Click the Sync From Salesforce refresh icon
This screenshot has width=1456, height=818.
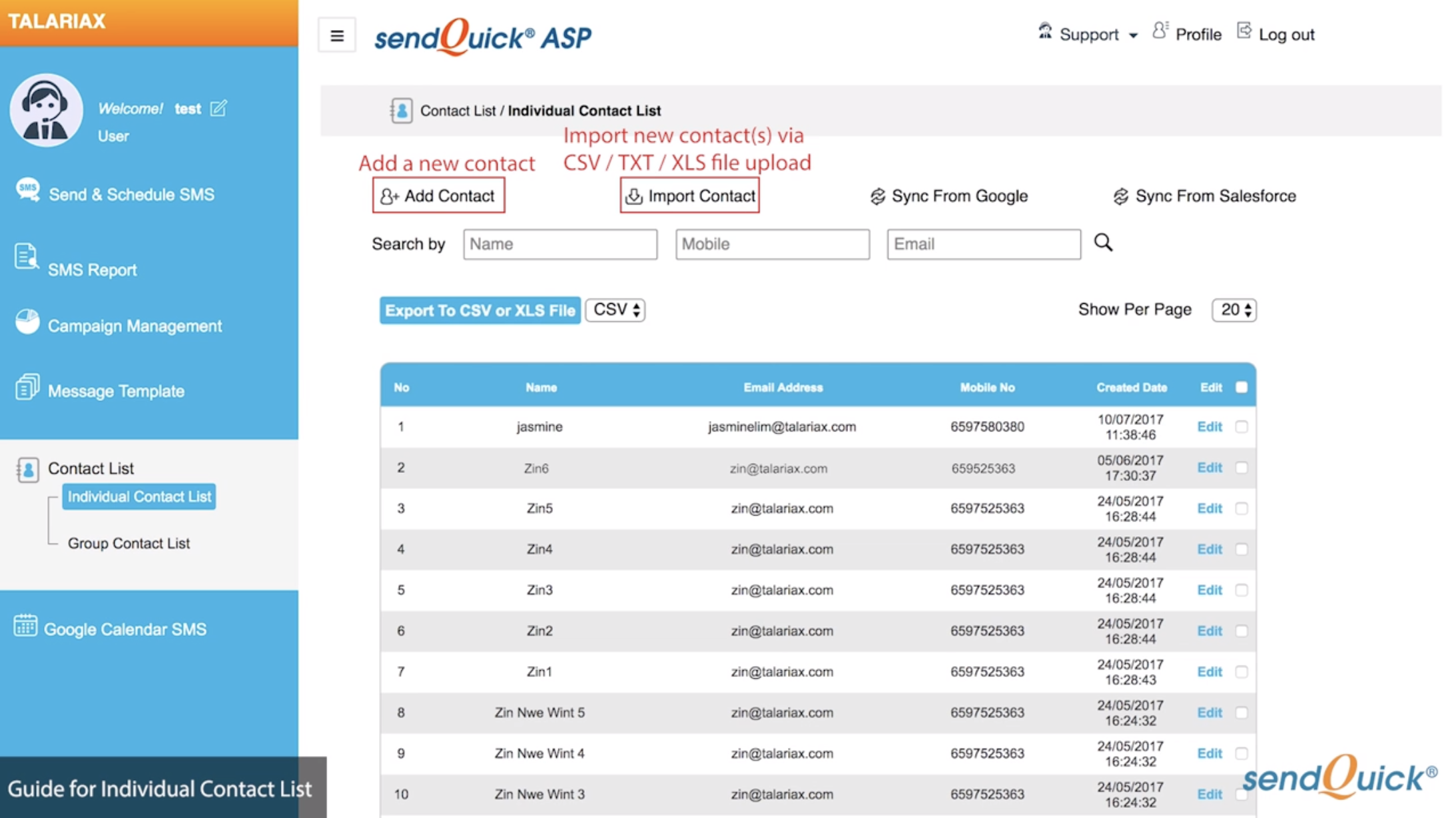pyautogui.click(x=1121, y=196)
